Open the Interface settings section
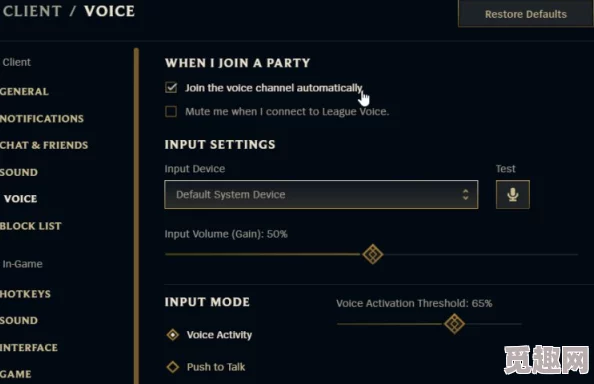Image resolution: width=594 pixels, height=384 pixels. 29,348
